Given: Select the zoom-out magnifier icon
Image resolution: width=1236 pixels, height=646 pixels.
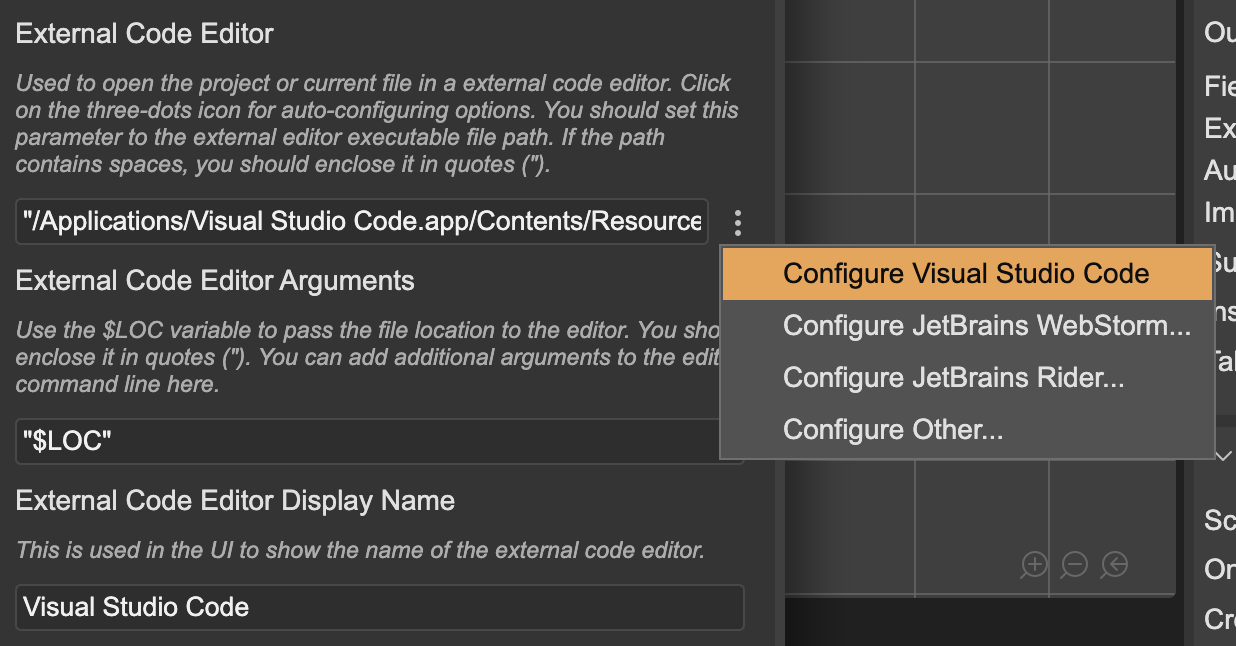Looking at the screenshot, I should [1073, 566].
